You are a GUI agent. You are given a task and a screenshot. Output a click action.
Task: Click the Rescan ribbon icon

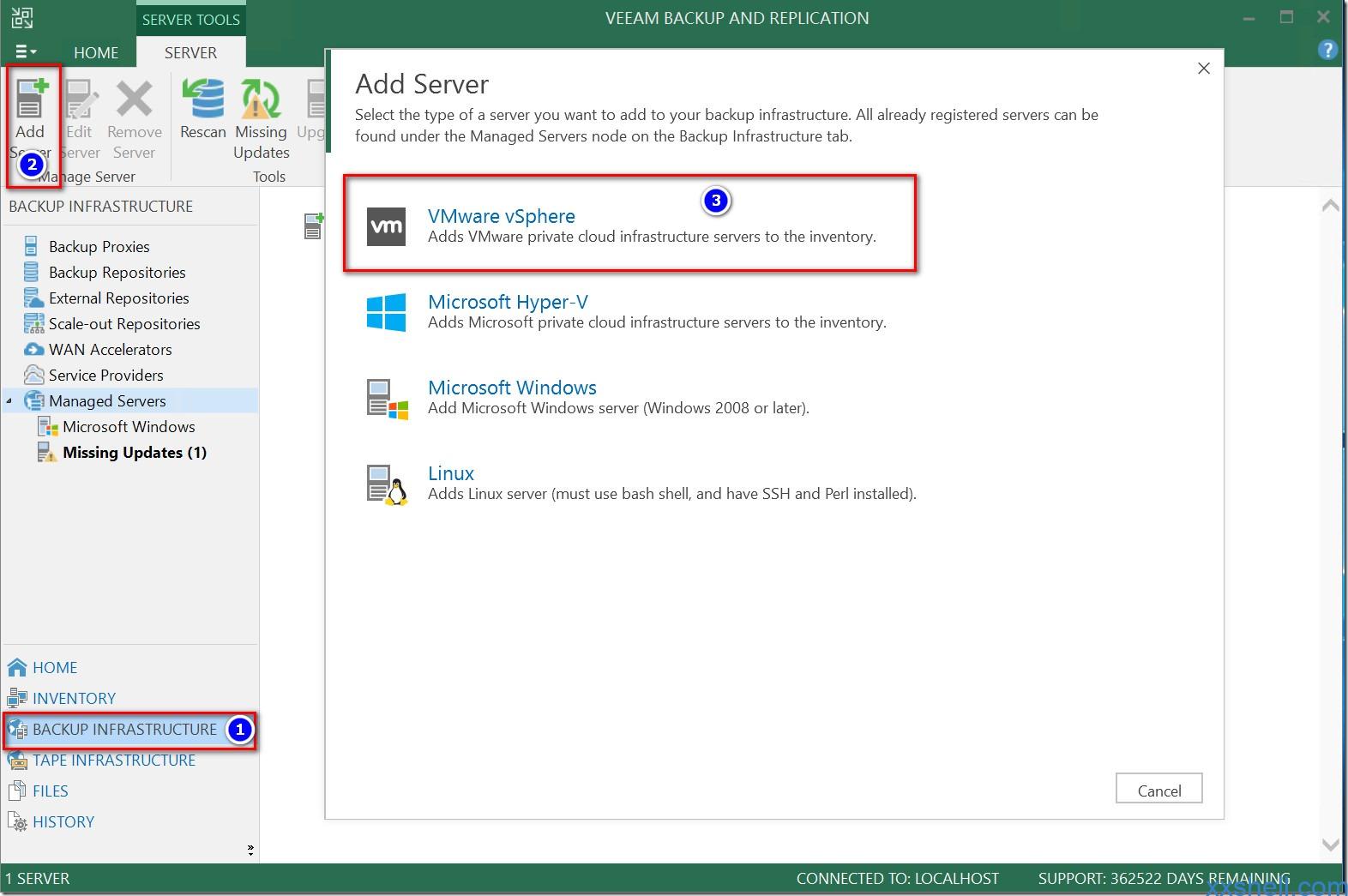point(203,99)
